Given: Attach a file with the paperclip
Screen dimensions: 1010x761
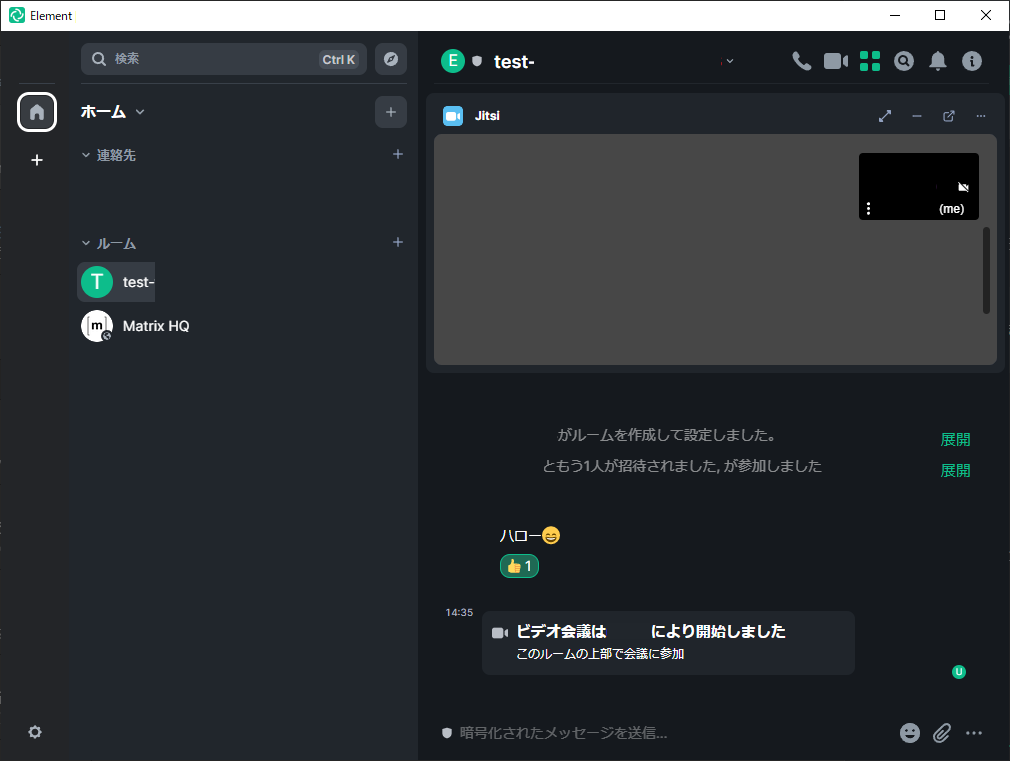Looking at the screenshot, I should tap(941, 732).
